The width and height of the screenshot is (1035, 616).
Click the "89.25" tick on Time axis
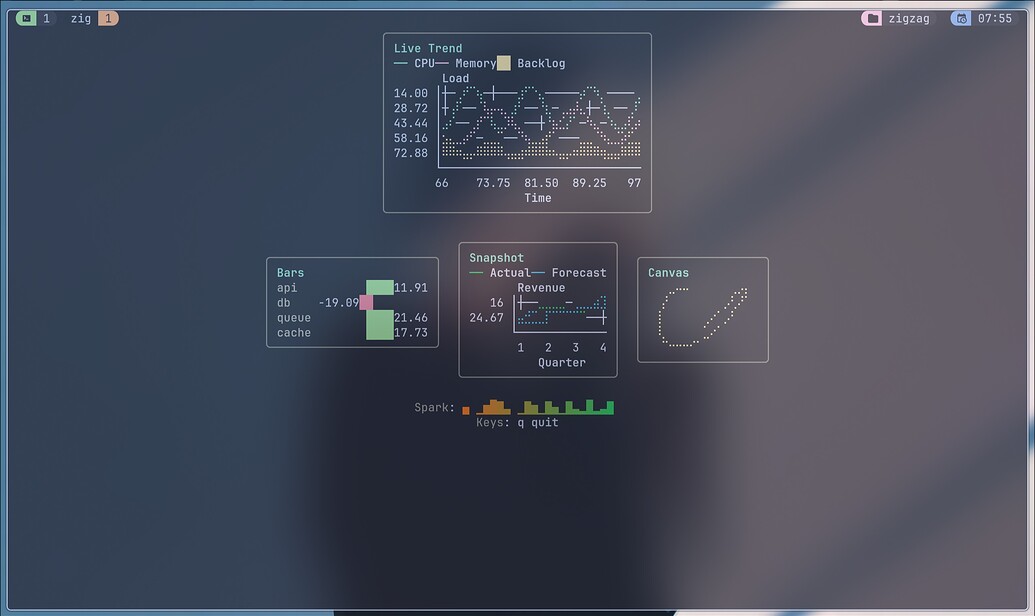(589, 183)
